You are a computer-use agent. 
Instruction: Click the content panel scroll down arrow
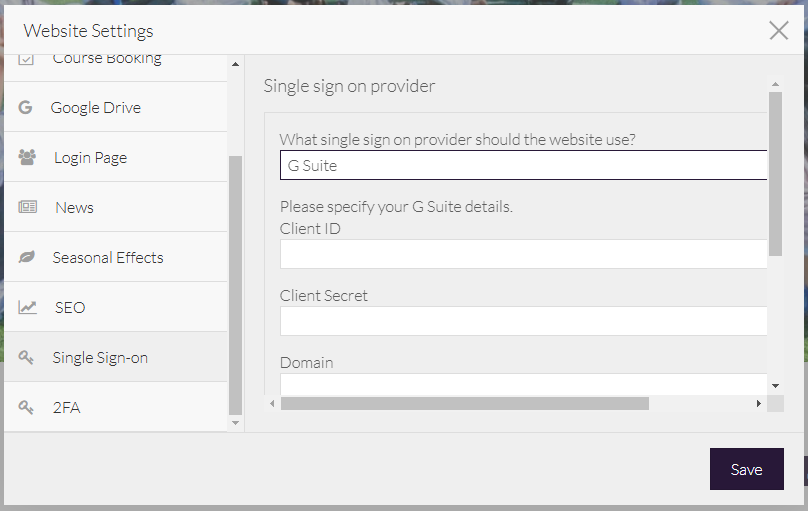click(x=775, y=385)
